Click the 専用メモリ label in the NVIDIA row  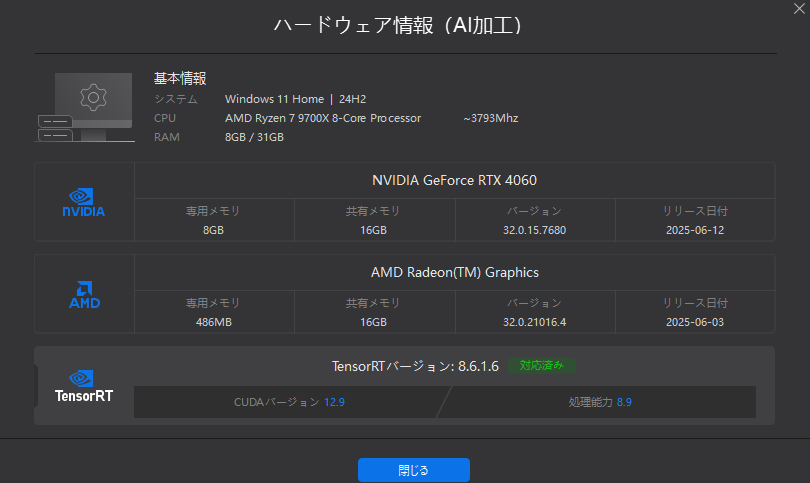(213, 211)
